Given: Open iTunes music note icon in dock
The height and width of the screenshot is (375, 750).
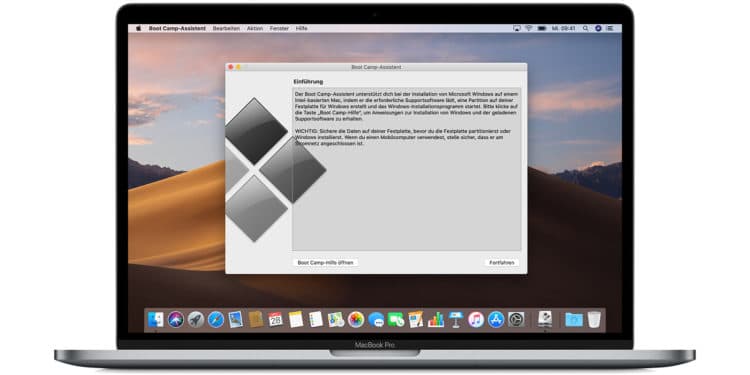Looking at the screenshot, I should coord(476,319).
